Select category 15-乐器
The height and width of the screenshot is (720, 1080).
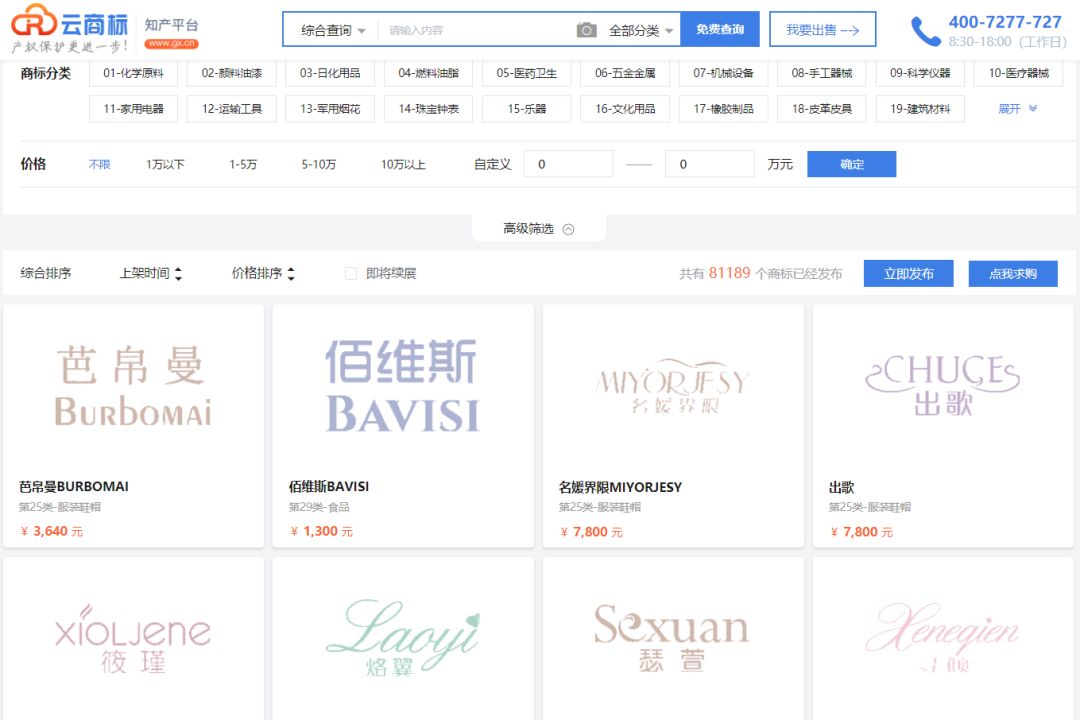pyautogui.click(x=527, y=109)
